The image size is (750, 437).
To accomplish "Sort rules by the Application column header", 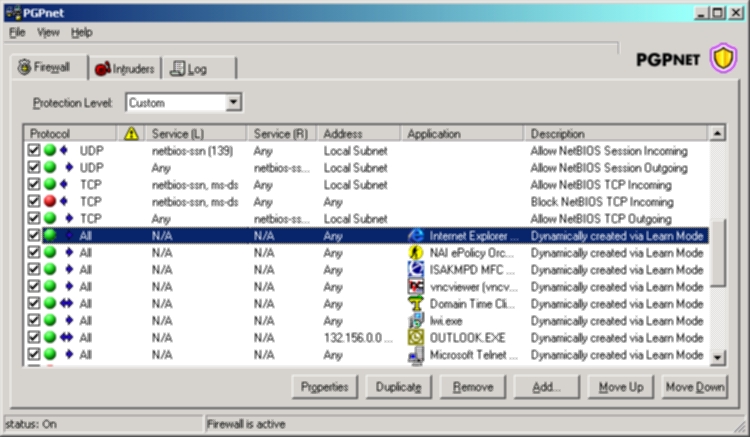I will [462, 133].
